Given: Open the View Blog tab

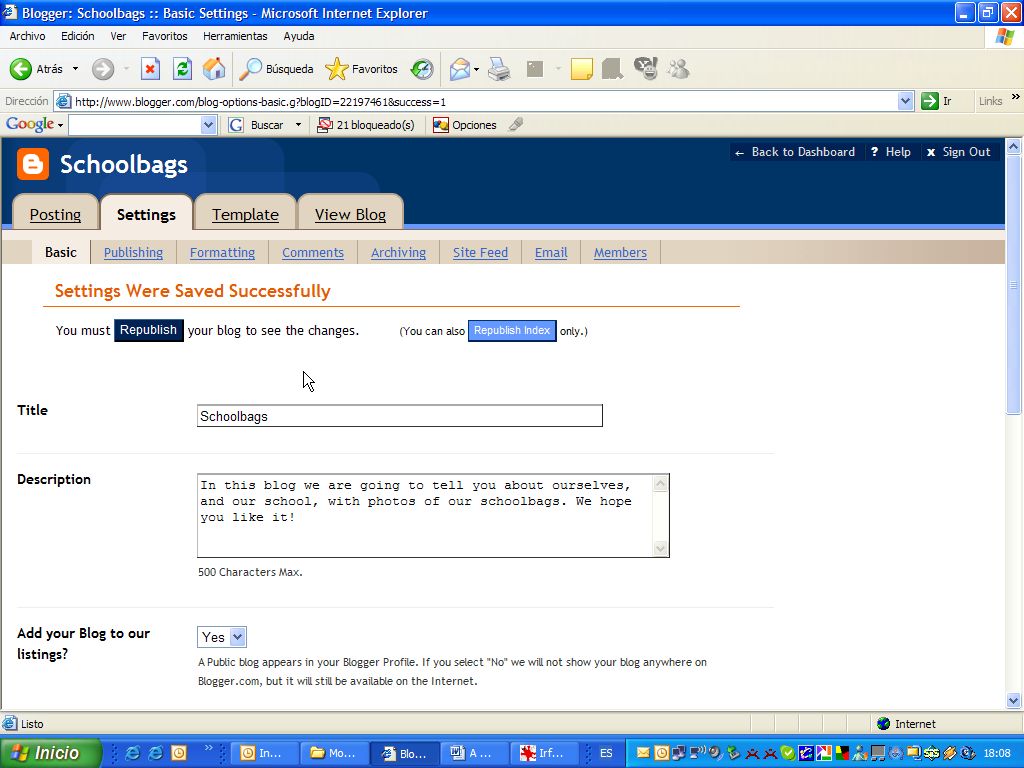Looking at the screenshot, I should click(350, 214).
